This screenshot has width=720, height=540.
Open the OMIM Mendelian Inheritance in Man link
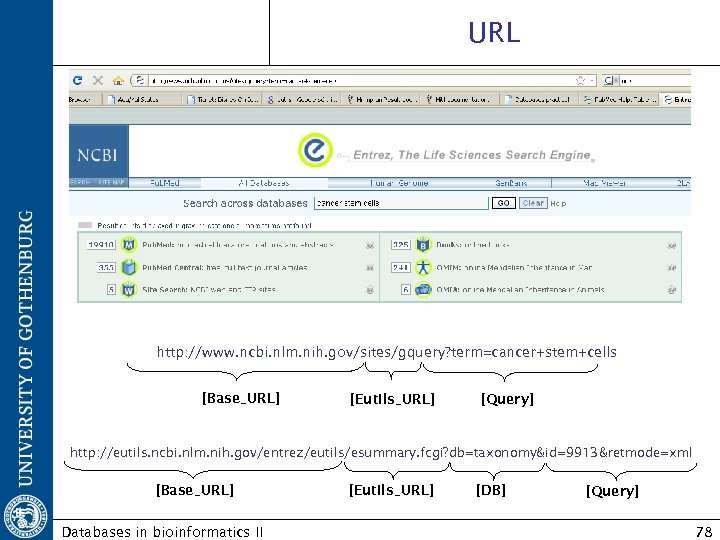tap(514, 267)
